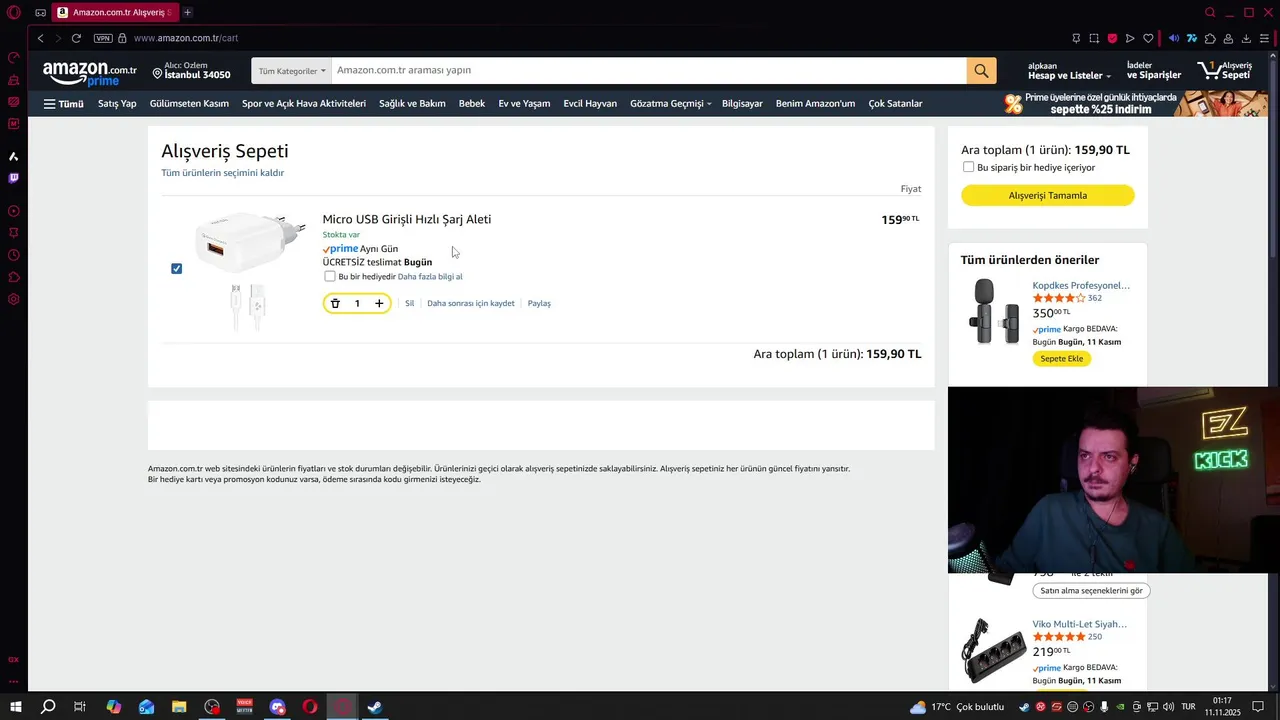The image size is (1280, 720).
Task: Open the red ad blocker shield
Action: coord(1112,38)
